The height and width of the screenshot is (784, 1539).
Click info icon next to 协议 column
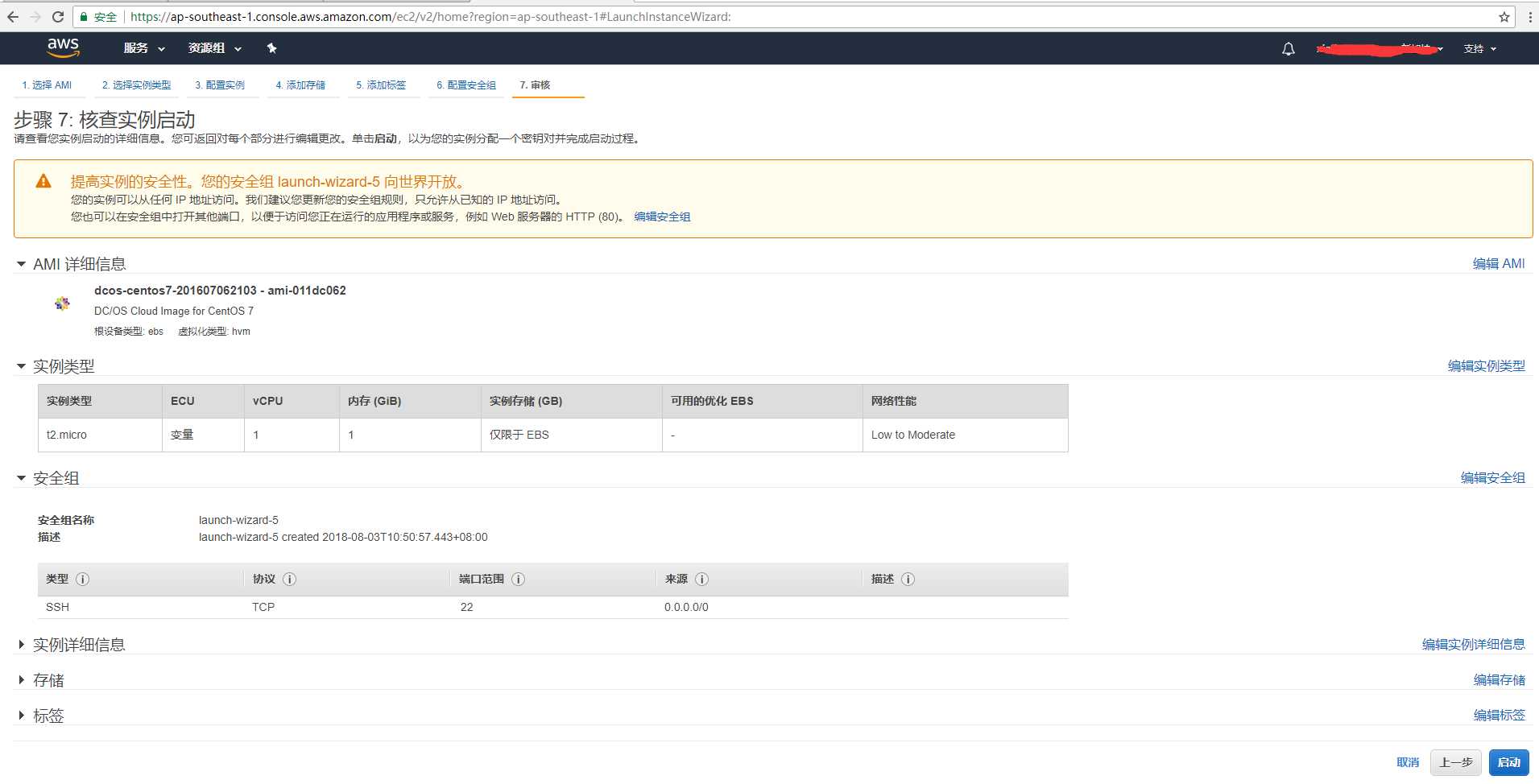pyautogui.click(x=290, y=579)
